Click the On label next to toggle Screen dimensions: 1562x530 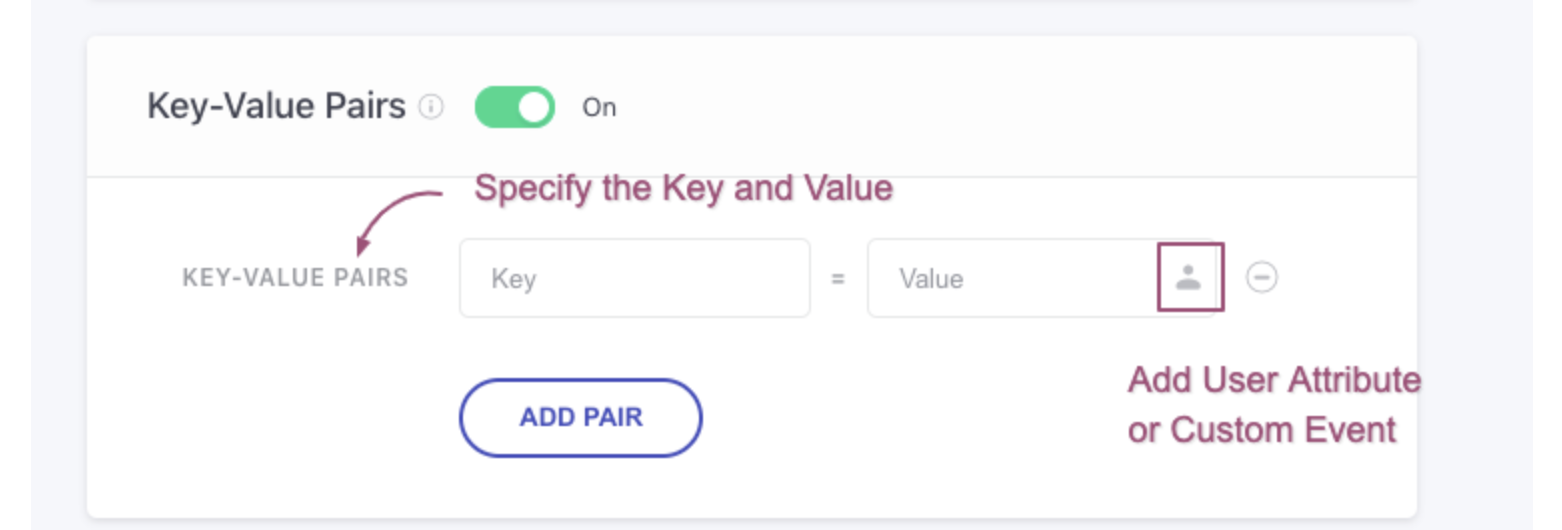599,108
